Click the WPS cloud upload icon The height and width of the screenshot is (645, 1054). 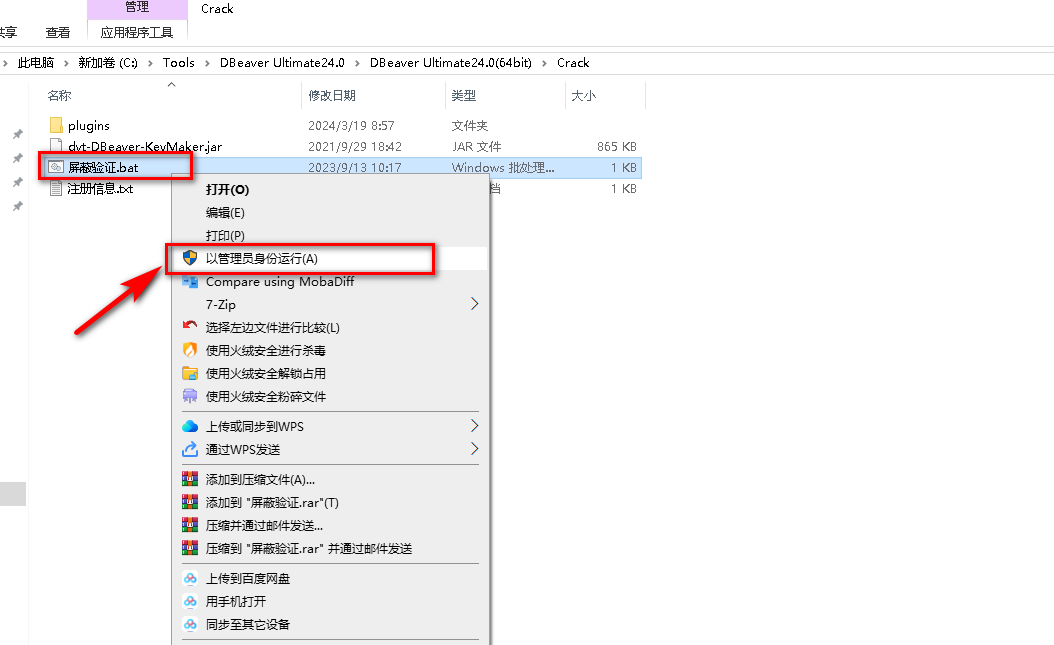pos(190,426)
